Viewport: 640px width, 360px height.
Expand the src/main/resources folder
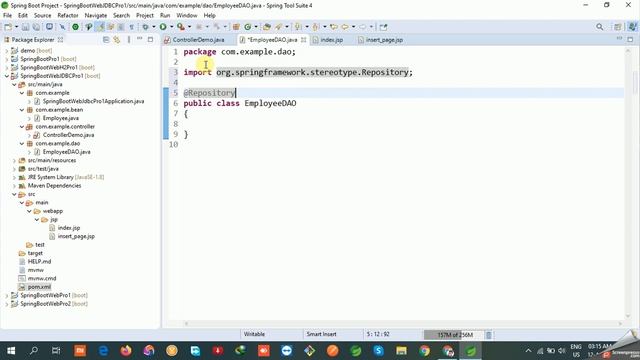[14, 160]
